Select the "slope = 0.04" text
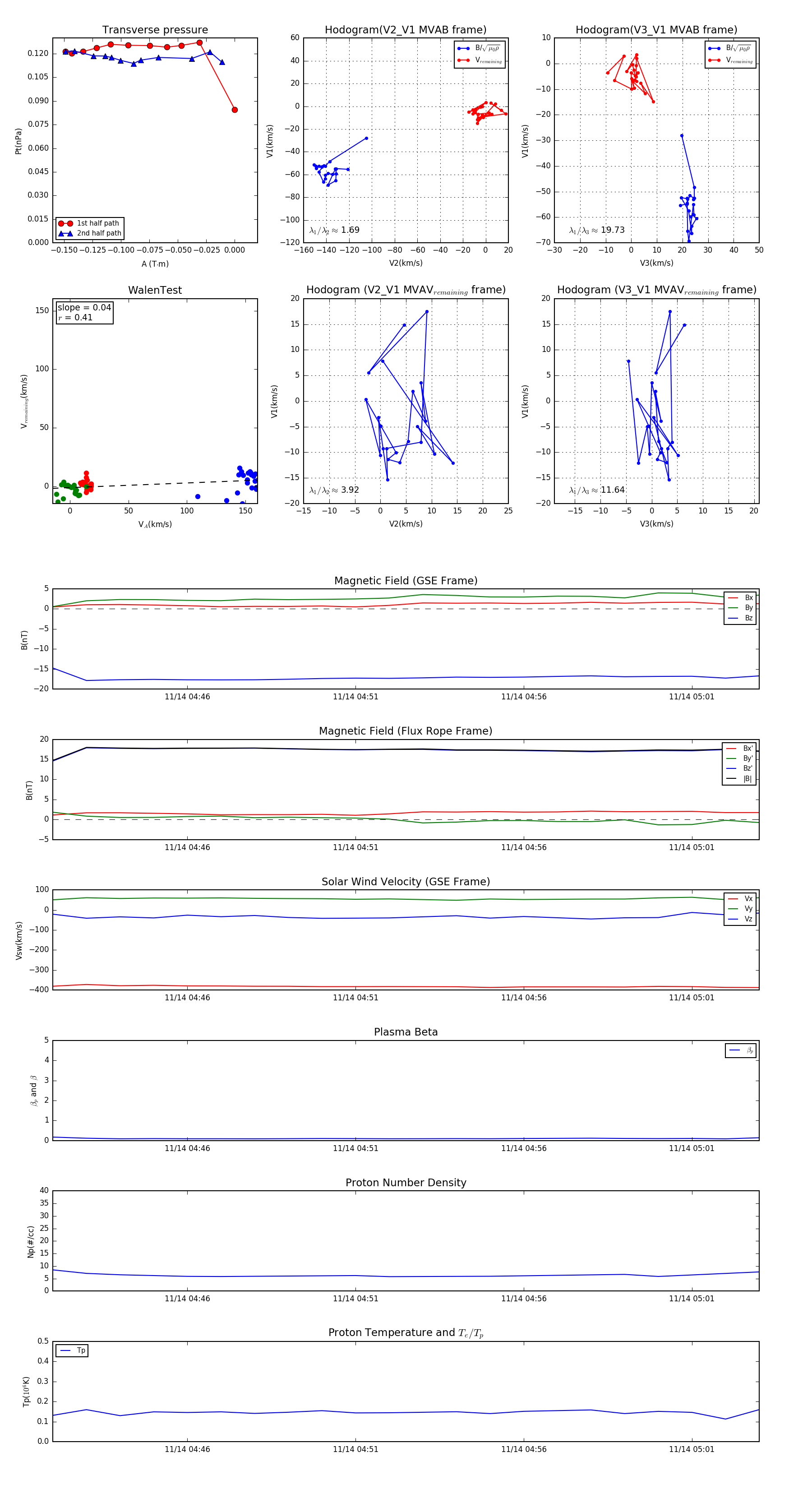Viewport: 812px width, 1489px height. coord(84,308)
